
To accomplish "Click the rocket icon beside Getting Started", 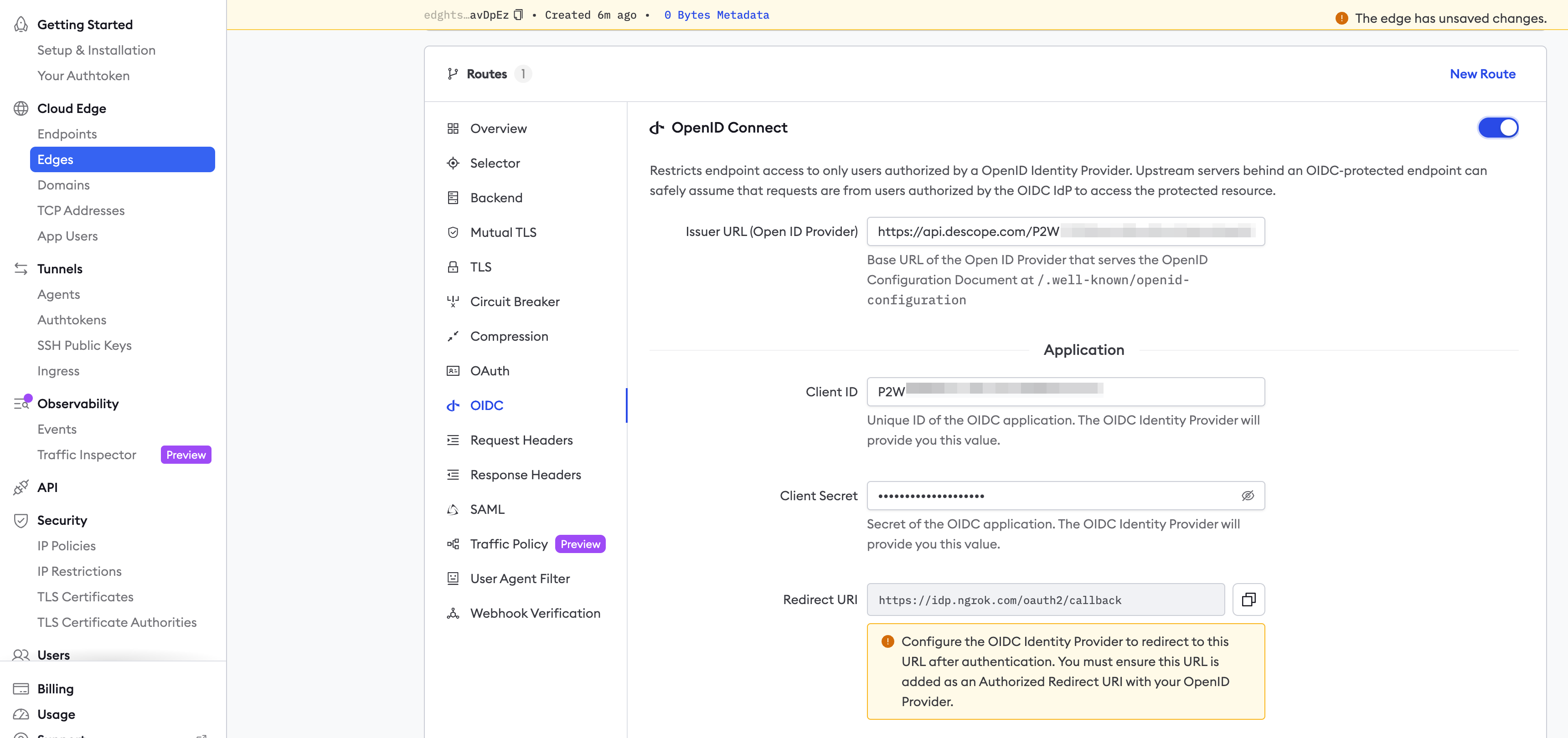I will (20, 23).
